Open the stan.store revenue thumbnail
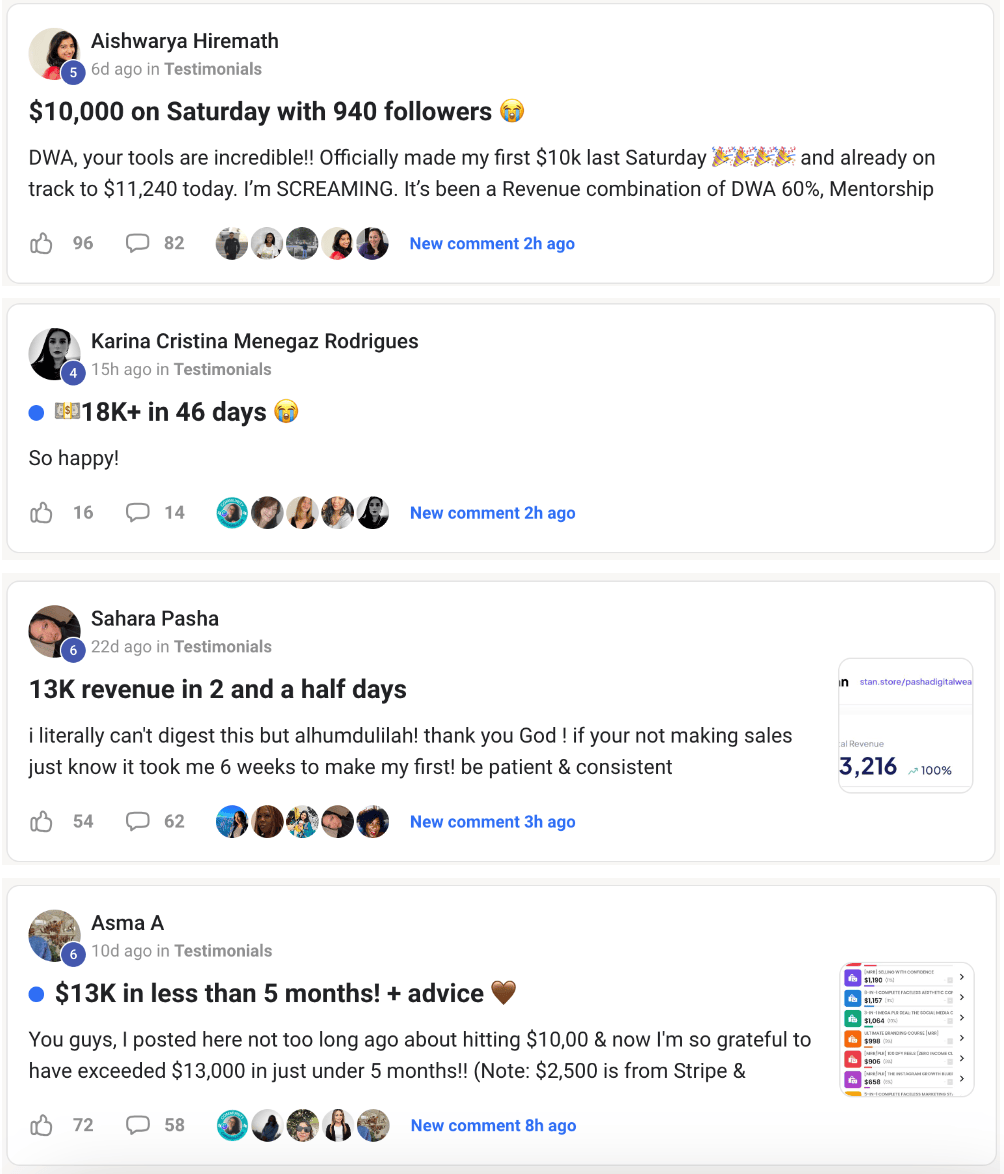The image size is (1004, 1174). point(906,726)
